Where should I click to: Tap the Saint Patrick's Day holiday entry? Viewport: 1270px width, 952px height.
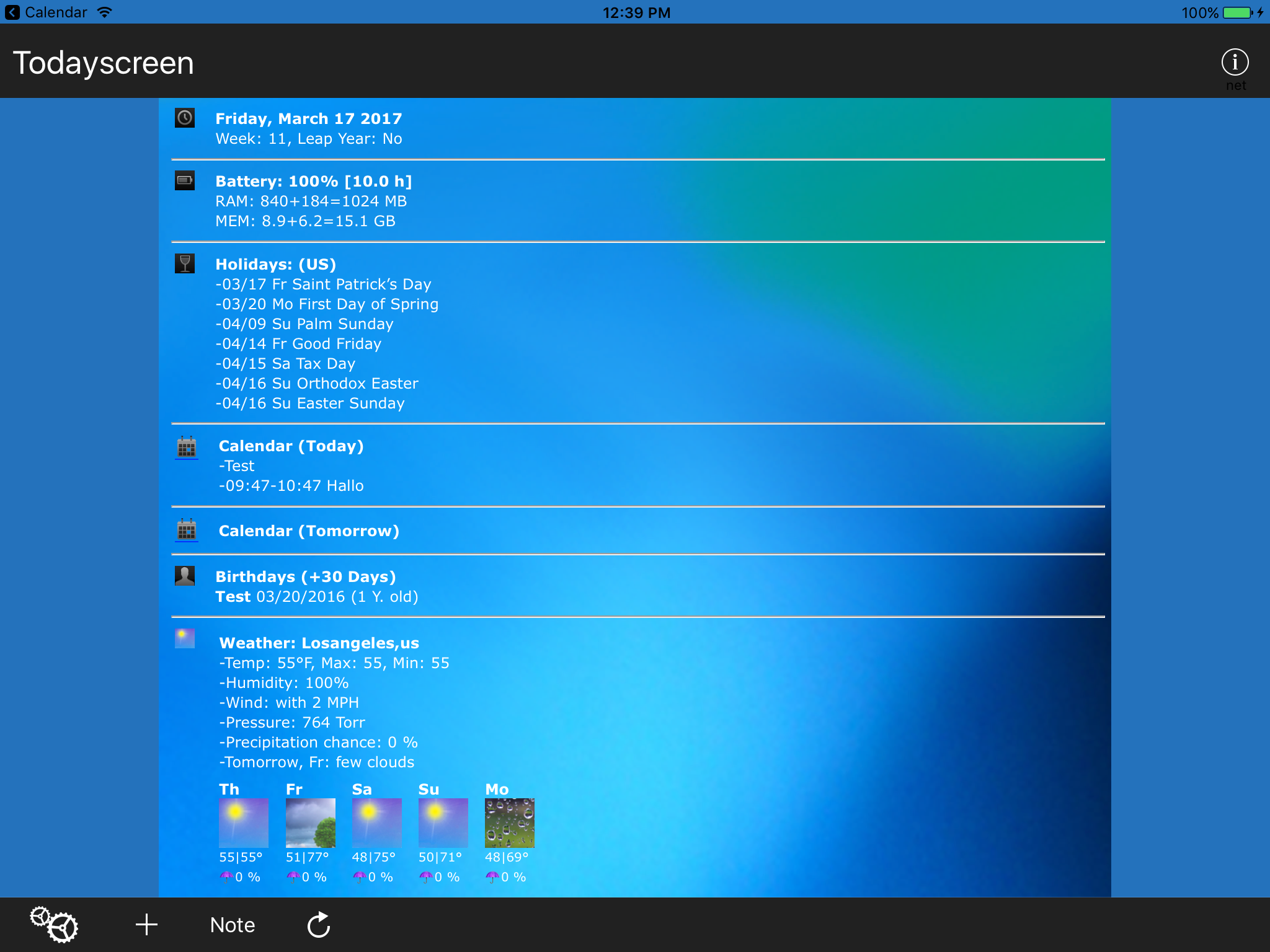click(323, 284)
